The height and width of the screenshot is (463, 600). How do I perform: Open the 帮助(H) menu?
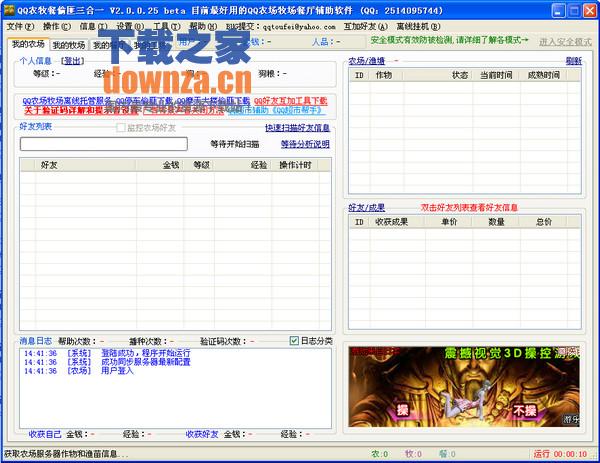203,26
